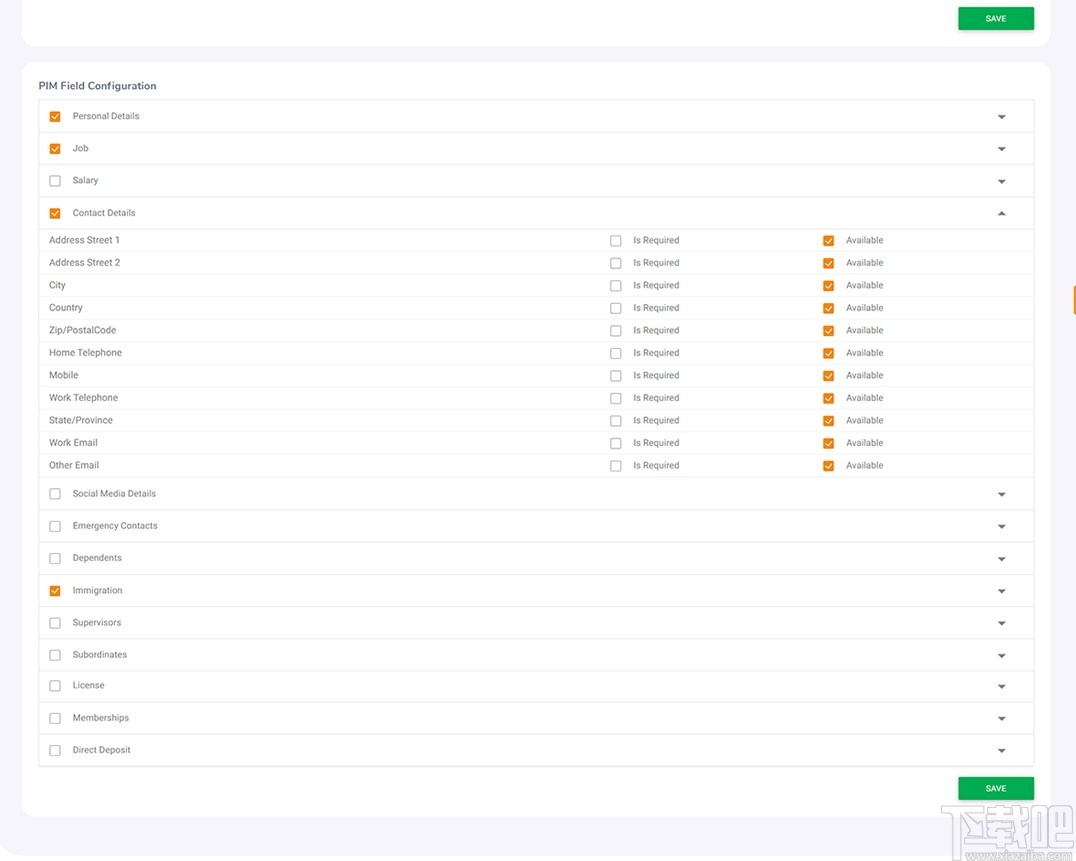Enable the Subordinates section checkbox
The image size is (1076, 861).
pos(55,655)
